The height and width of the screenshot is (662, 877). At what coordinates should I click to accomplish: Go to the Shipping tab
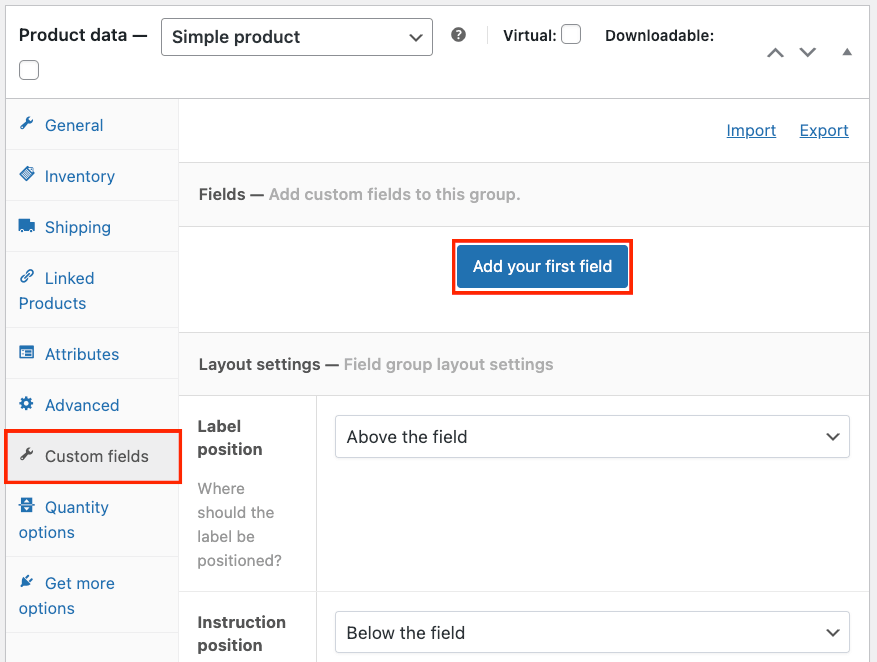pyautogui.click(x=92, y=226)
